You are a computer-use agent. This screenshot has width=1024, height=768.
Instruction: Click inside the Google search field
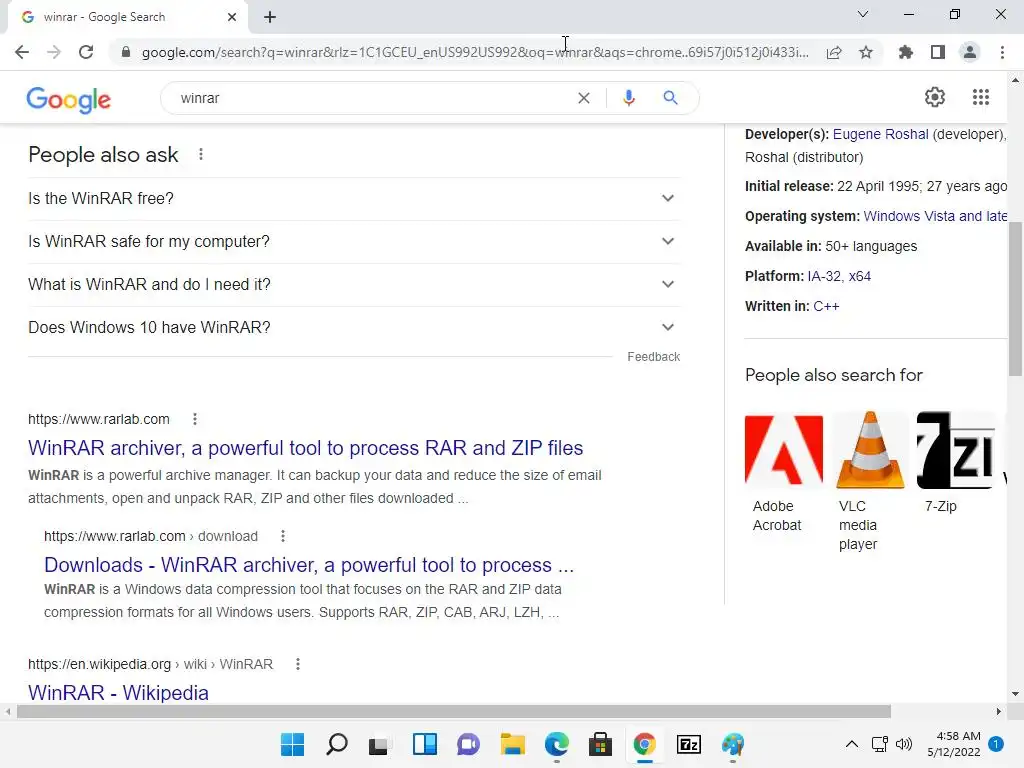[372, 98]
